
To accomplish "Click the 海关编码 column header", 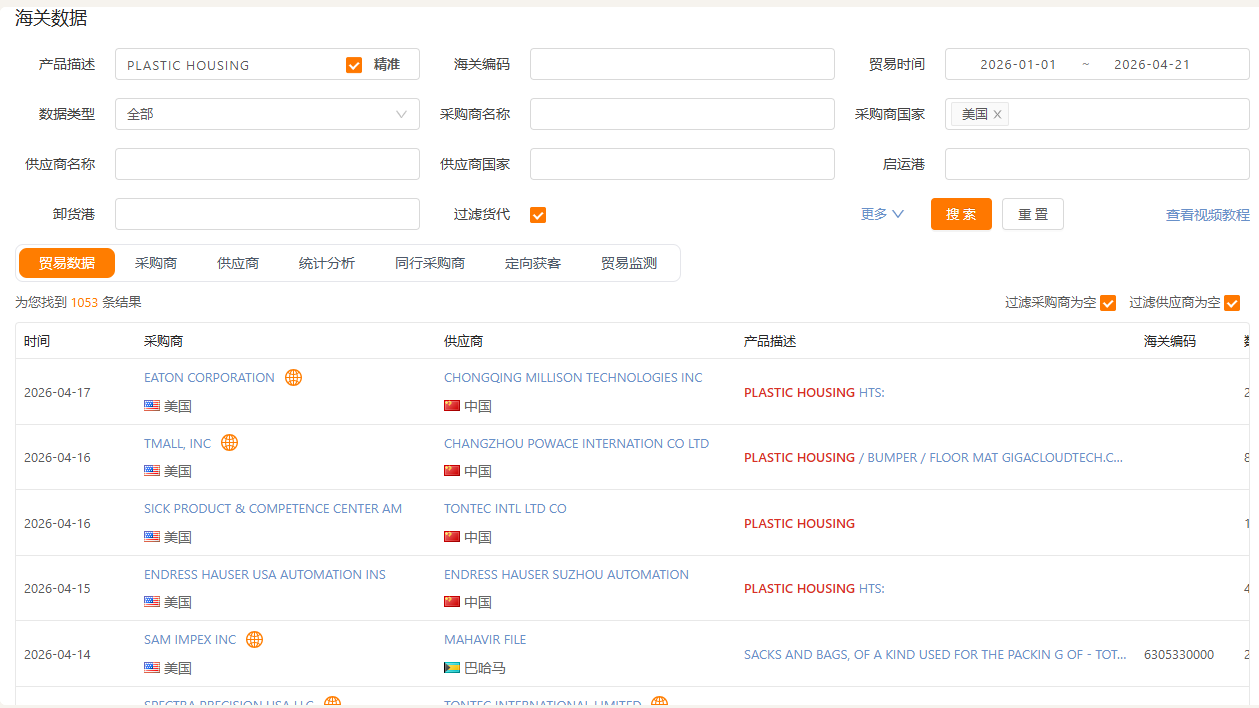I will click(x=1170, y=341).
